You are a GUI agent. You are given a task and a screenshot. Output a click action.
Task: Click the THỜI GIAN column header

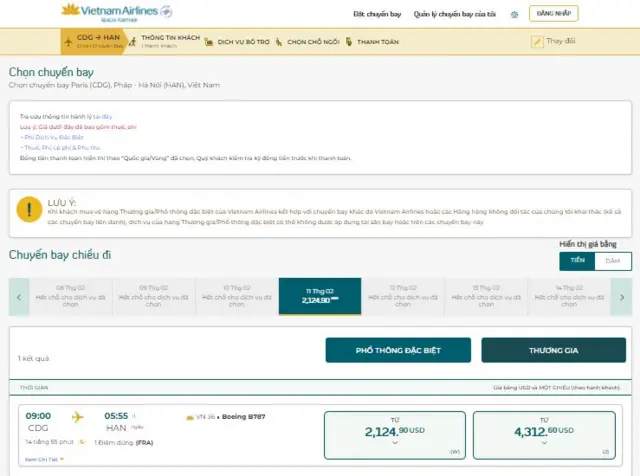click(x=34, y=388)
